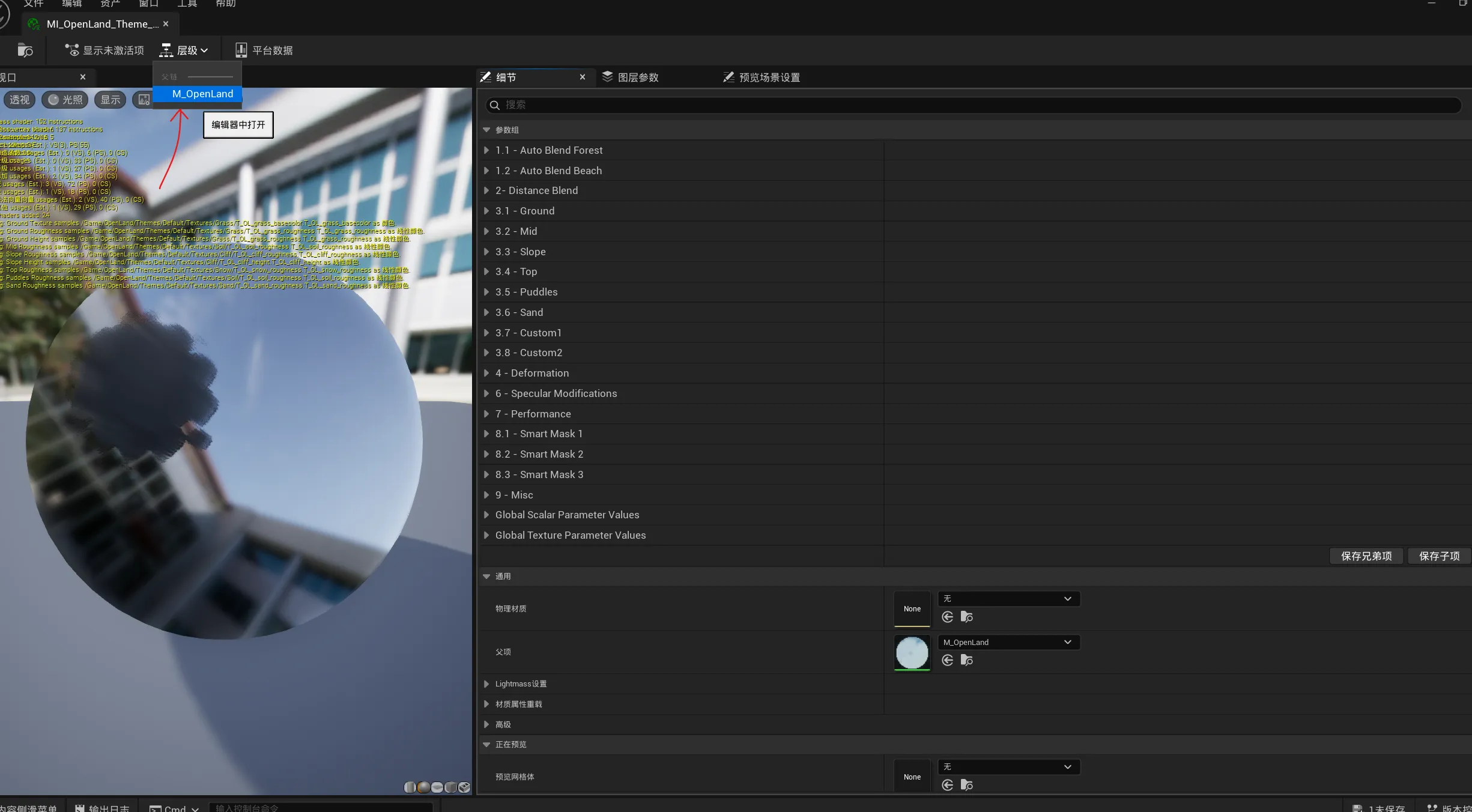The image size is (1472, 812).
Task: Browse to 父项 M_OpenLand asset
Action: coord(967,660)
